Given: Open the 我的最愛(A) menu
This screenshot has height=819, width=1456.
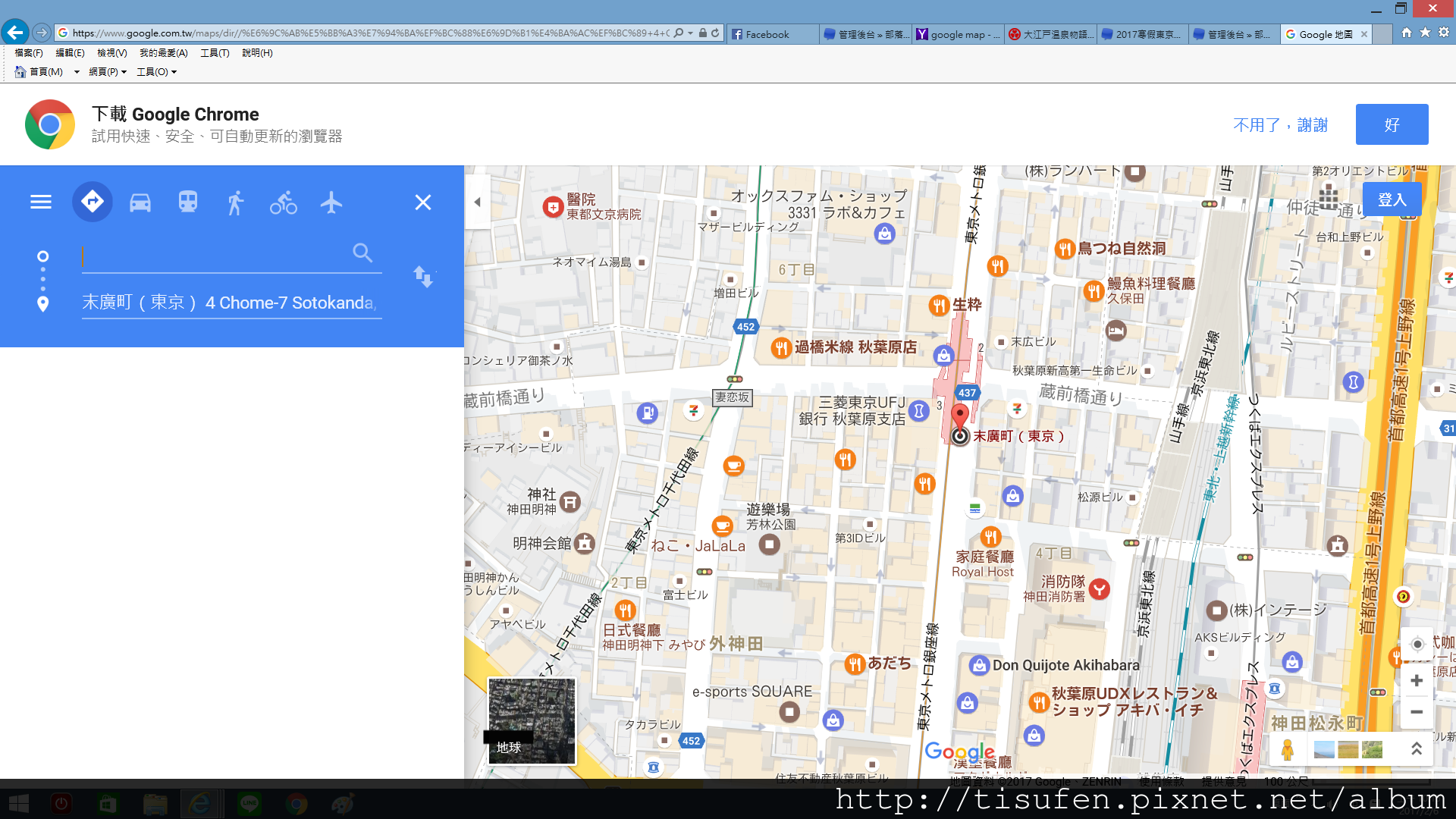Looking at the screenshot, I should tap(163, 53).
